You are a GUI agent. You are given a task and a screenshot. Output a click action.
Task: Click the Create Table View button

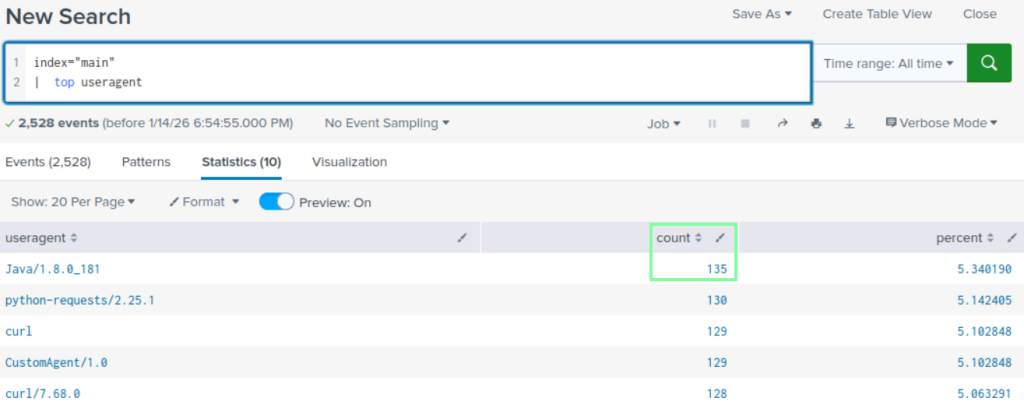coord(877,14)
